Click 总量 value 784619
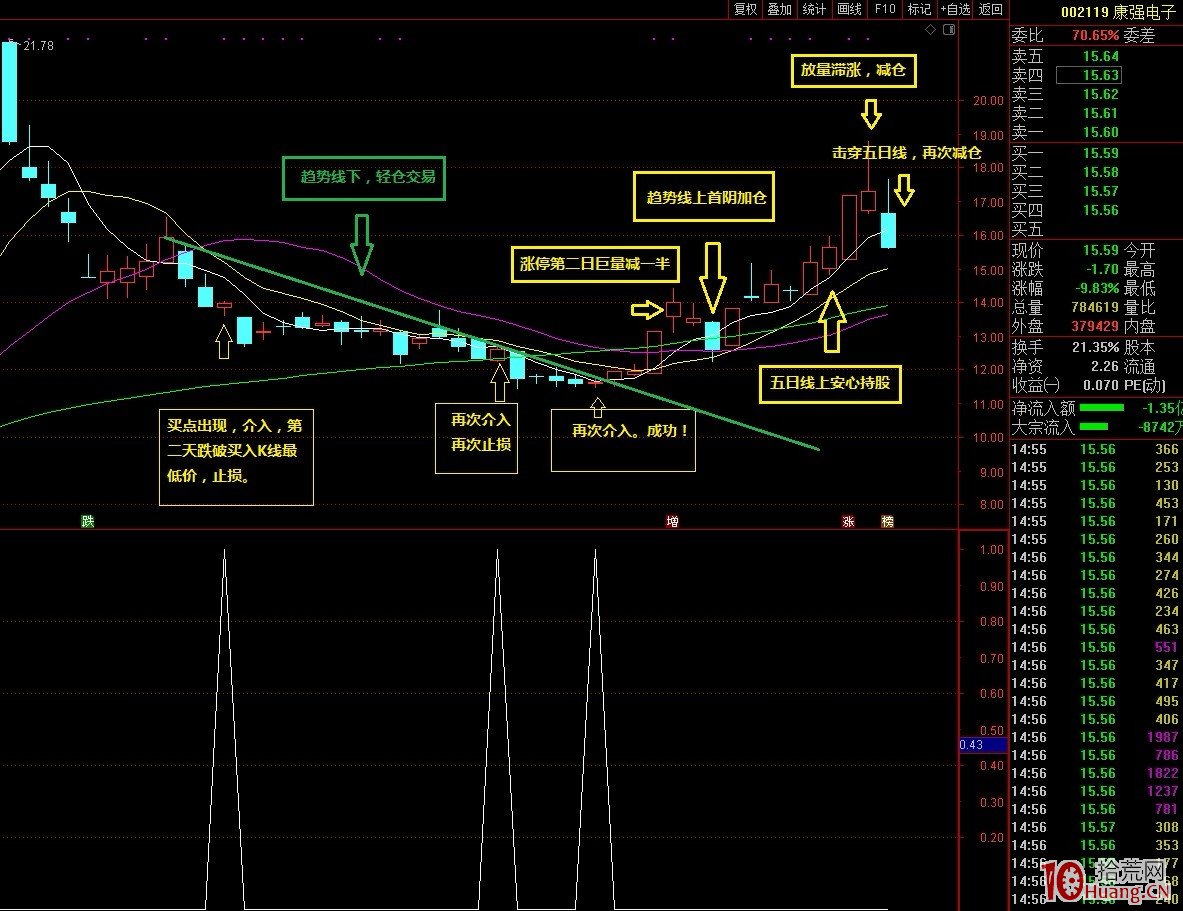This screenshot has height=911, width=1183. pyautogui.click(x=1095, y=307)
